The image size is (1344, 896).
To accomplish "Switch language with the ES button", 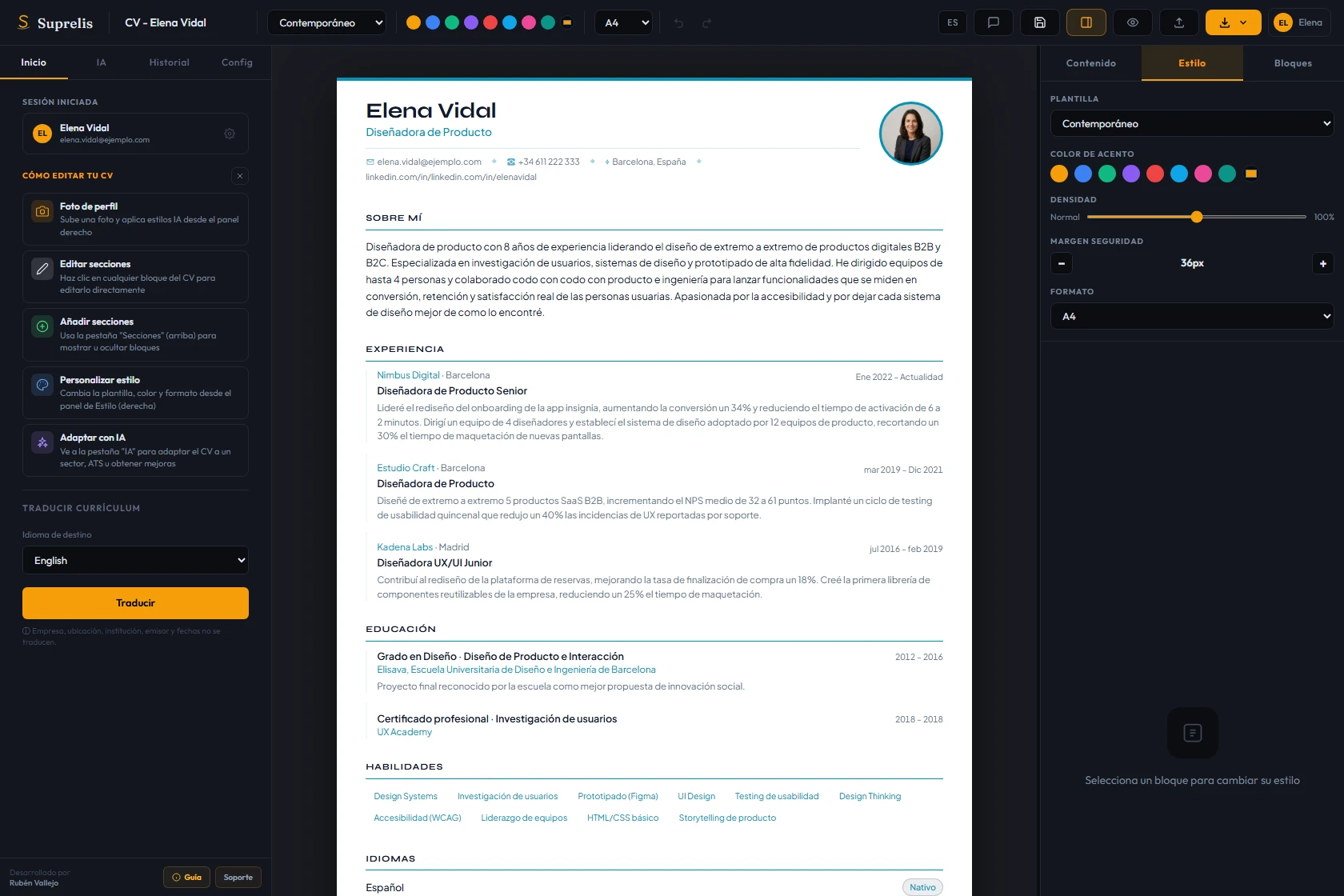I will coord(953,22).
